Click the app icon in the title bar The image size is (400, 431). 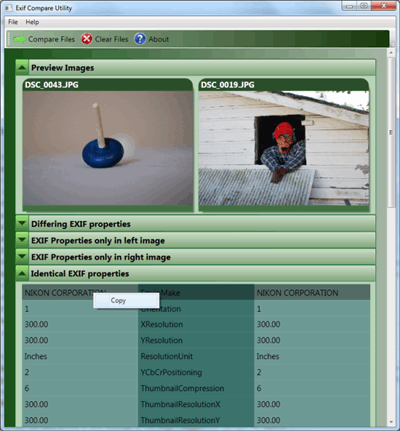pyautogui.click(x=8, y=8)
